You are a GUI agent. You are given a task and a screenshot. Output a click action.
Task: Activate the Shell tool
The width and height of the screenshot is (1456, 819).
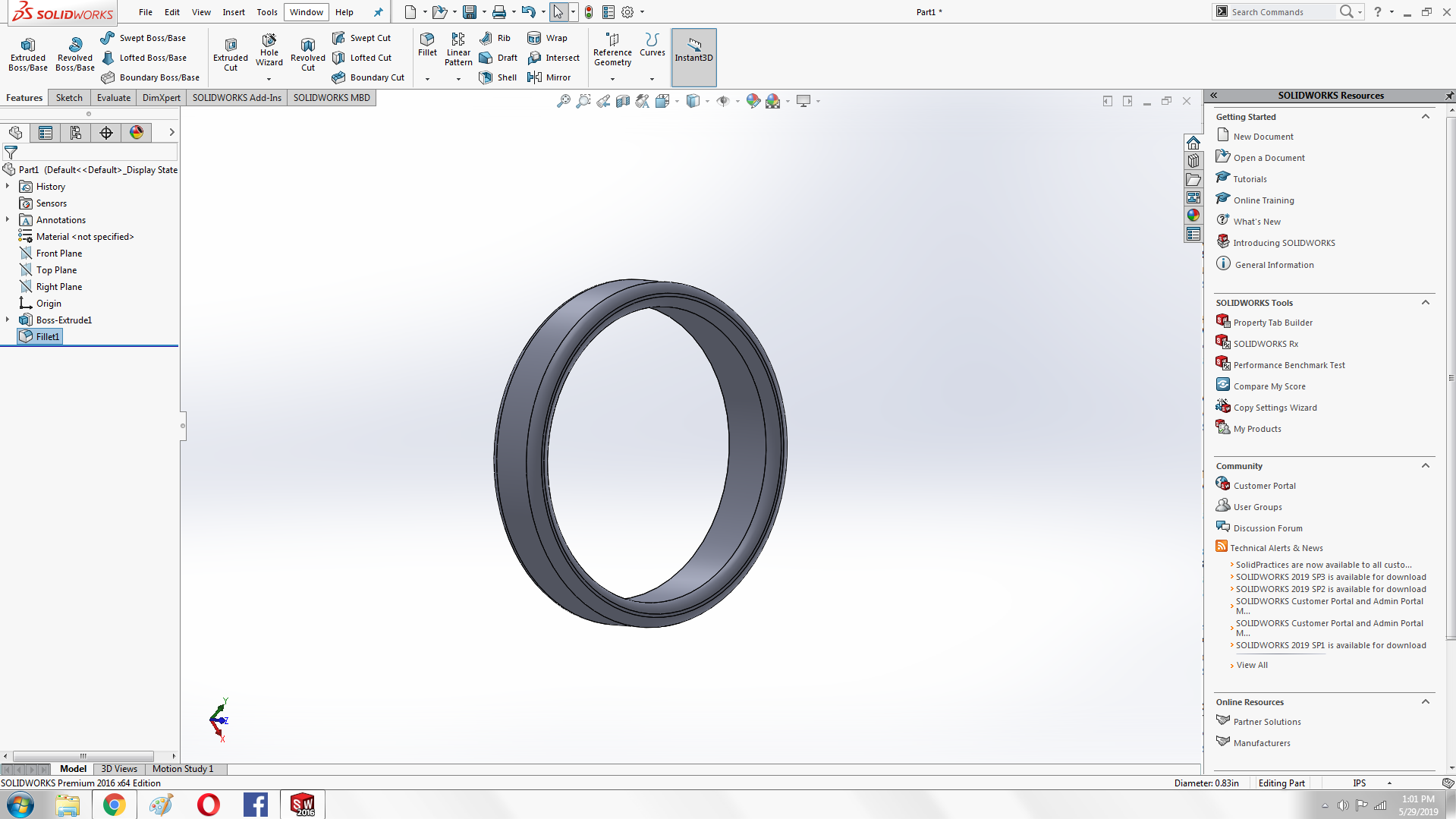498,77
